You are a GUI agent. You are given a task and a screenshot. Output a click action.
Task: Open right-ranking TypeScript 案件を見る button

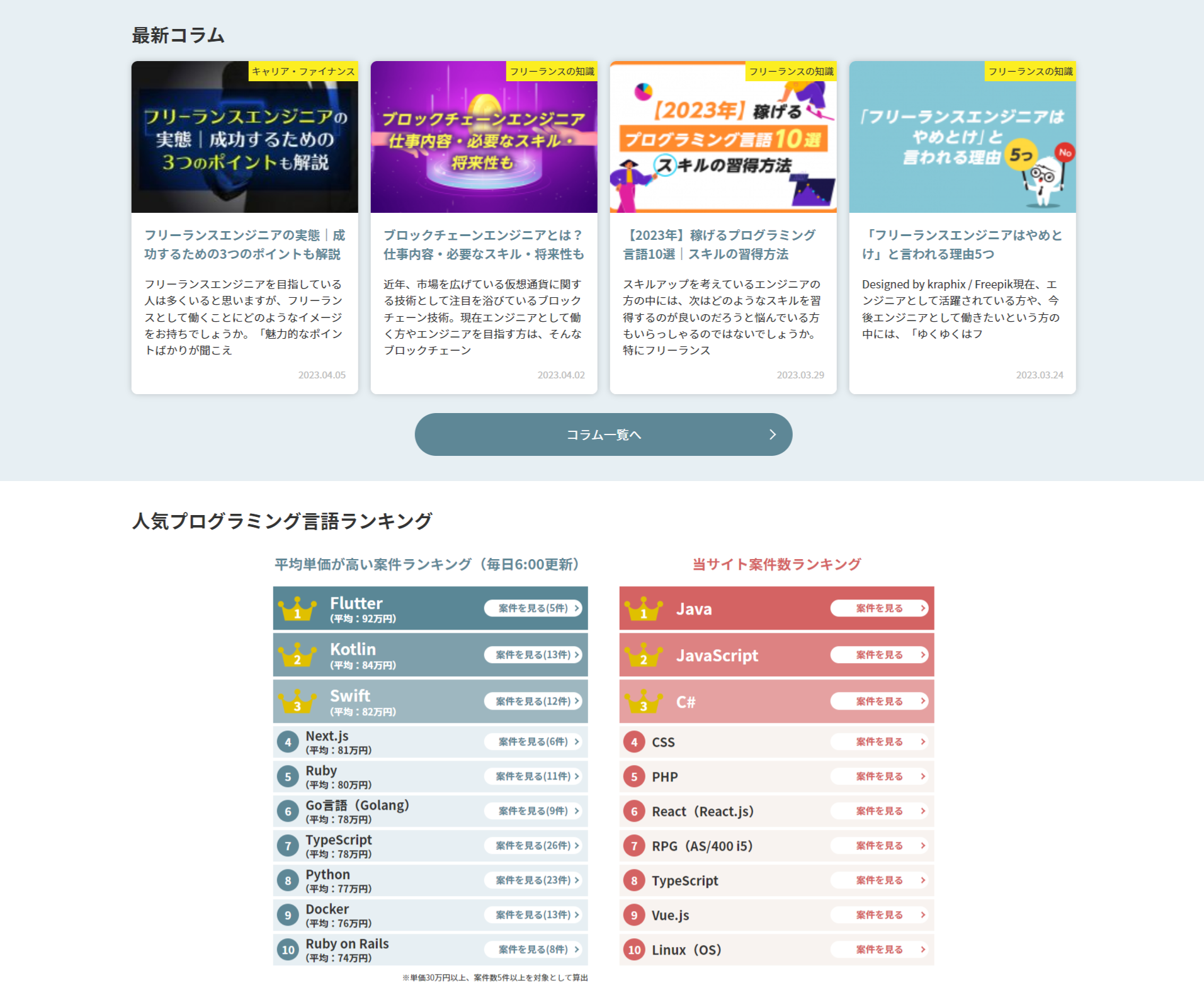click(879, 880)
